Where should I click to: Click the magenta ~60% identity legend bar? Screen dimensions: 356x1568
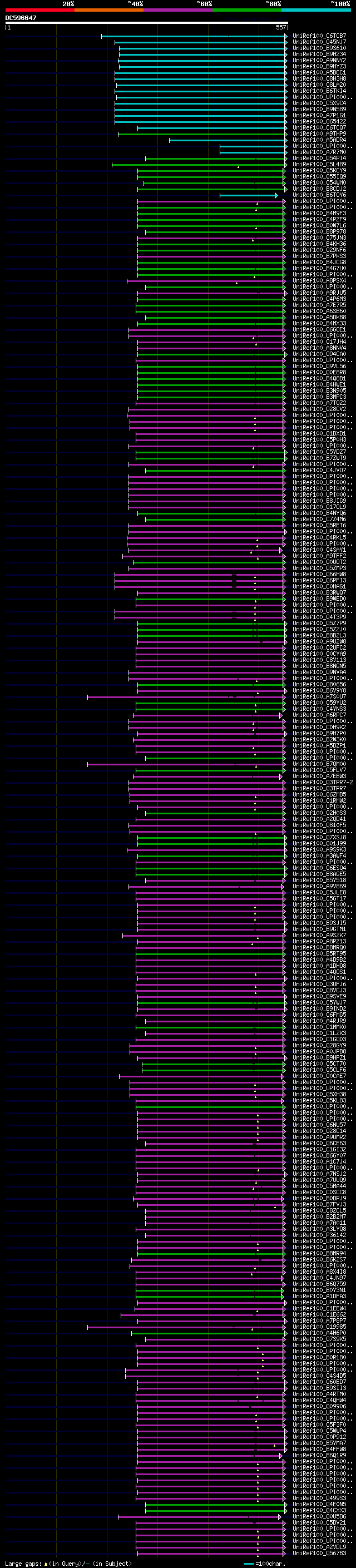pyautogui.click(x=179, y=10)
